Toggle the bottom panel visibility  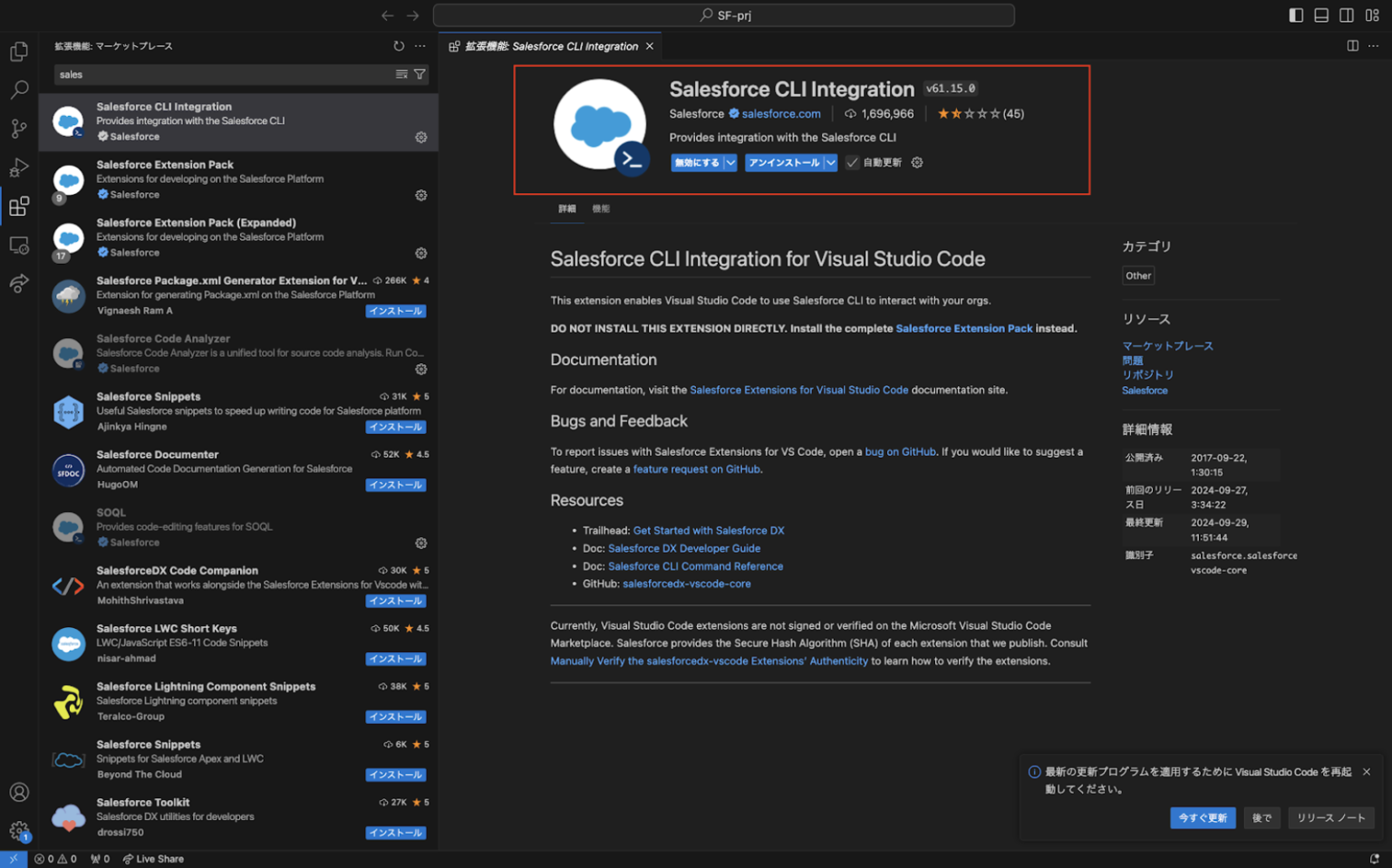[x=1320, y=14]
